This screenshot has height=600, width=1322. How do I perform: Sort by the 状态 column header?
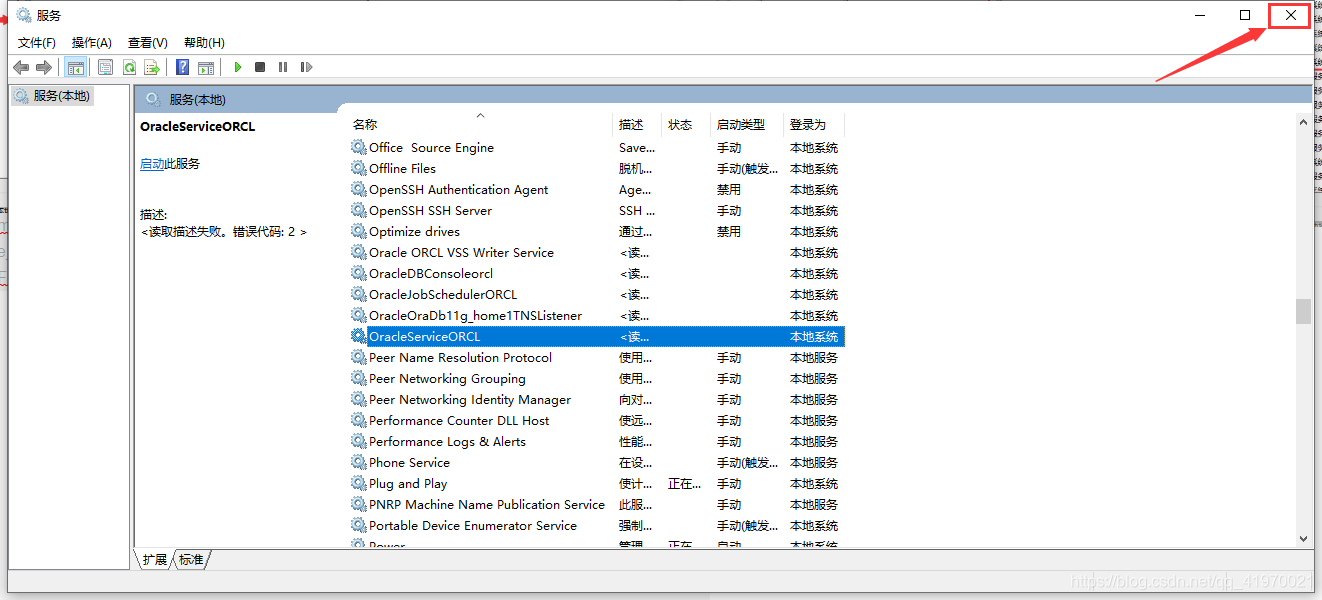point(687,124)
